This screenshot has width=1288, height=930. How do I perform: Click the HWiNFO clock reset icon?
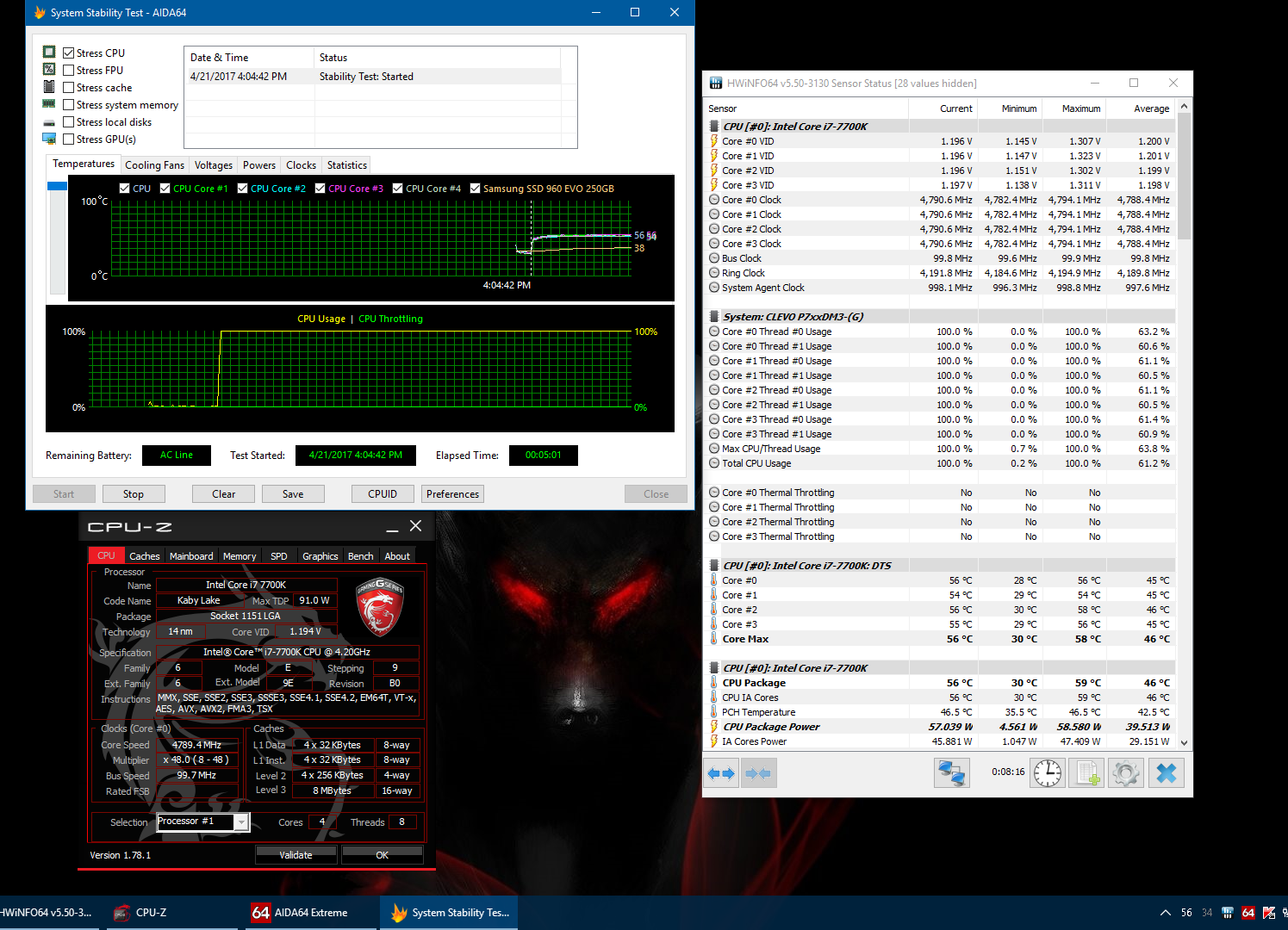point(1048,772)
